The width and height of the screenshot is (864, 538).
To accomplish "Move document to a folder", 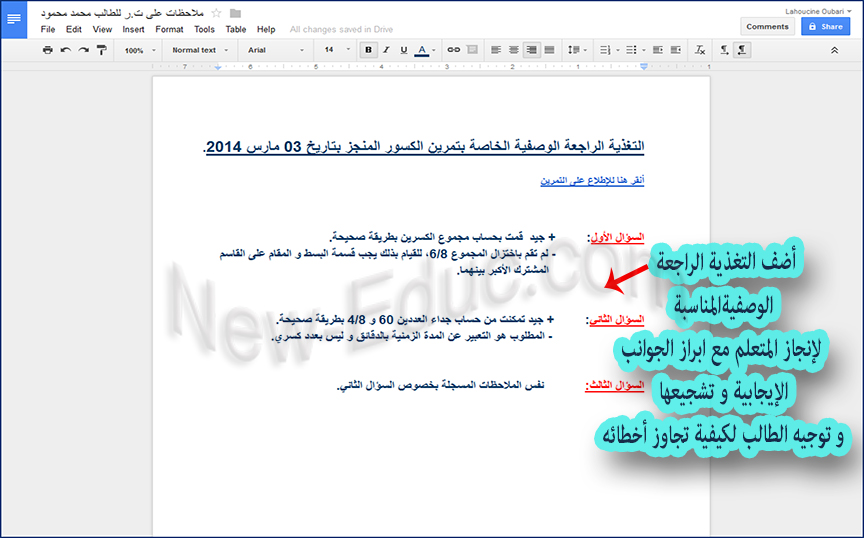I will [235, 13].
